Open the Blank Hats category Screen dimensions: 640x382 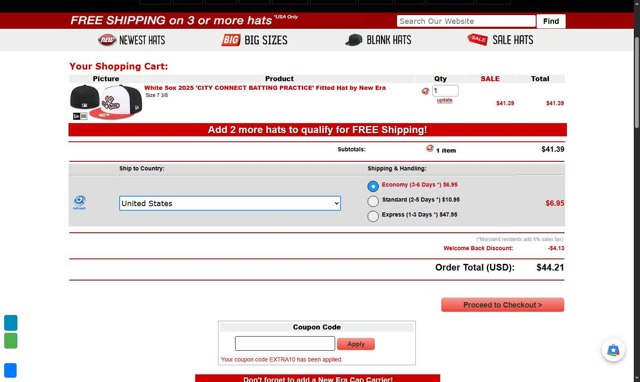[x=378, y=40]
